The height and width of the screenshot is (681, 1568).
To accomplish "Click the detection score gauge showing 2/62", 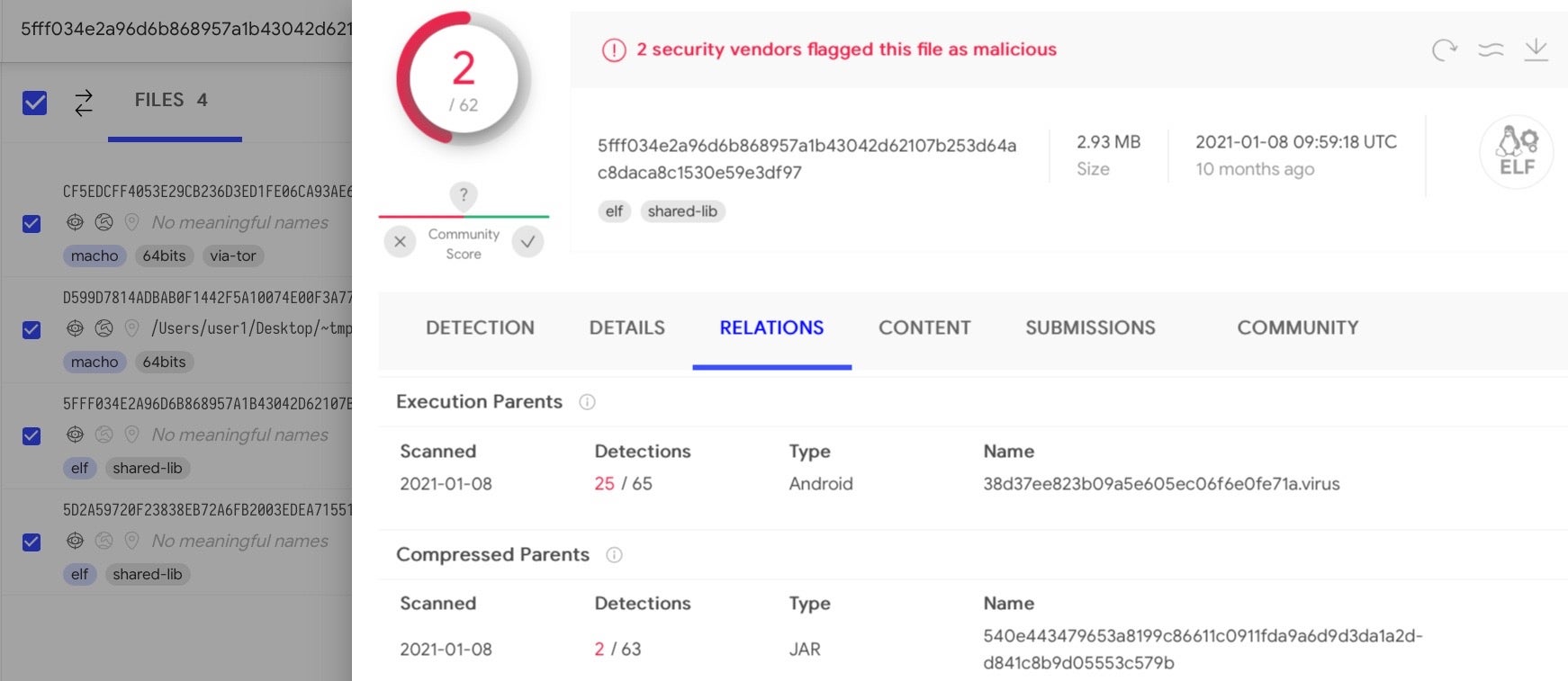I will pyautogui.click(x=464, y=81).
